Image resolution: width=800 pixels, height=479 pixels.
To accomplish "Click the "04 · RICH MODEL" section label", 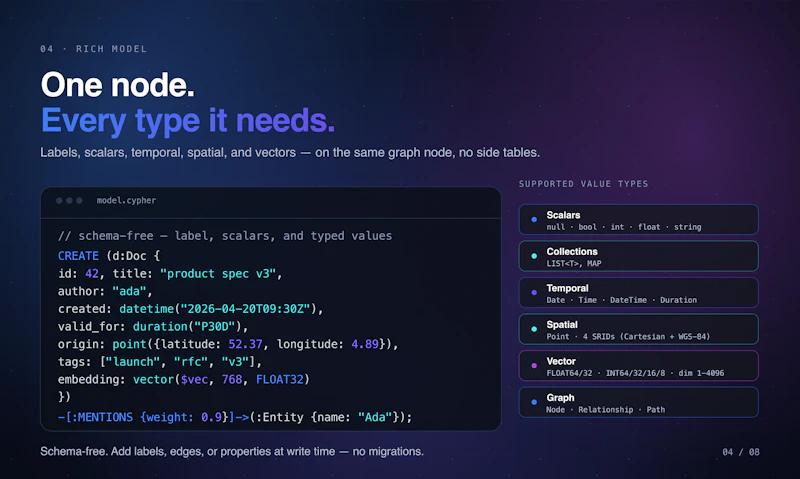I will tap(93, 49).
